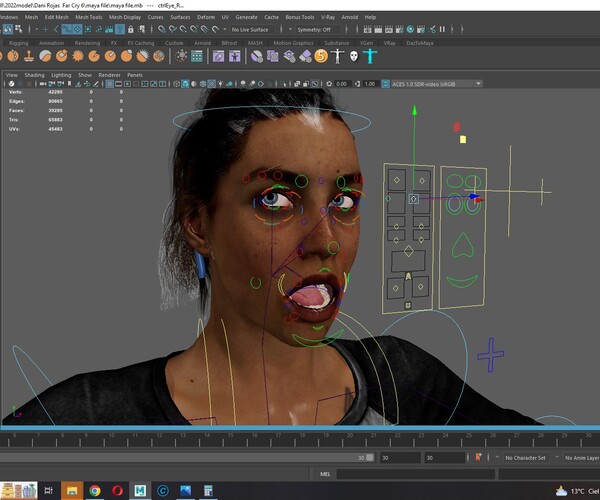Click the lock selection padlock icon
The width and height of the screenshot is (600, 500).
131,29
